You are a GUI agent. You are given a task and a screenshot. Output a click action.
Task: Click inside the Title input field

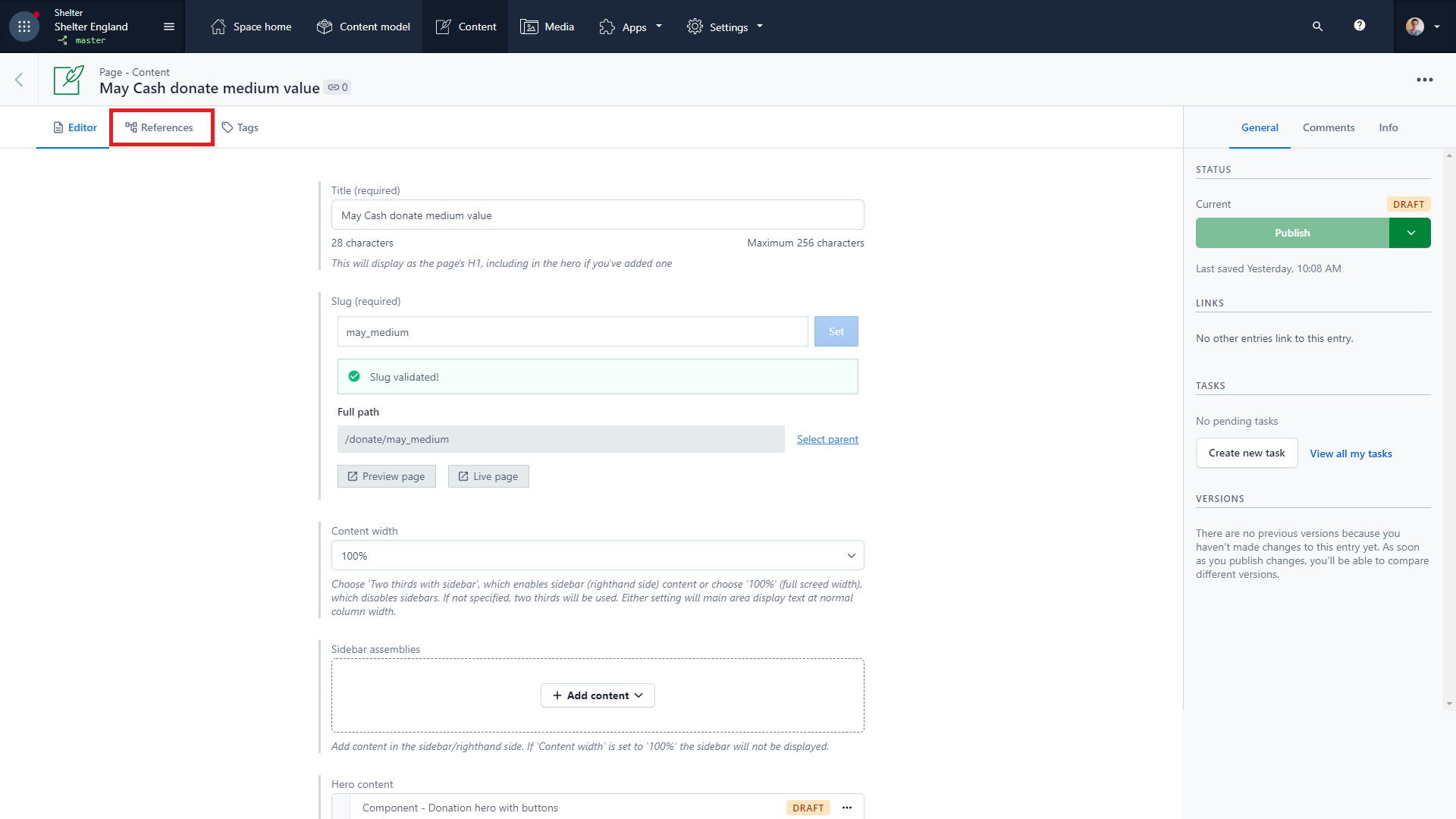coord(598,215)
